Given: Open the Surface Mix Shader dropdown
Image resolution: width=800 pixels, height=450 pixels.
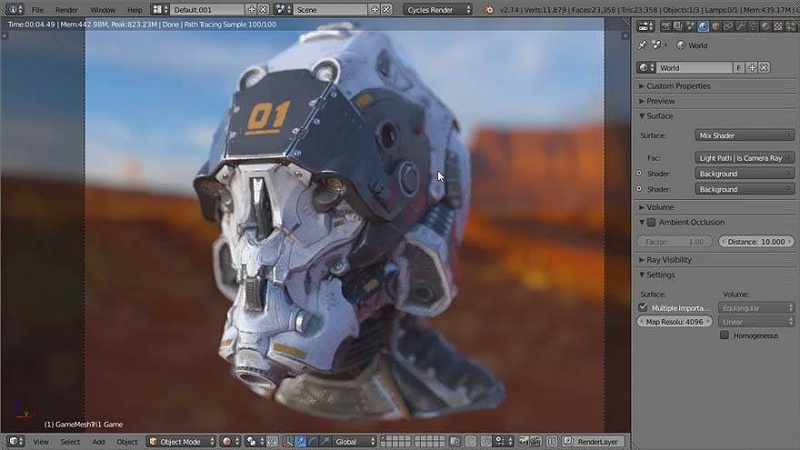Looking at the screenshot, I should pyautogui.click(x=745, y=134).
